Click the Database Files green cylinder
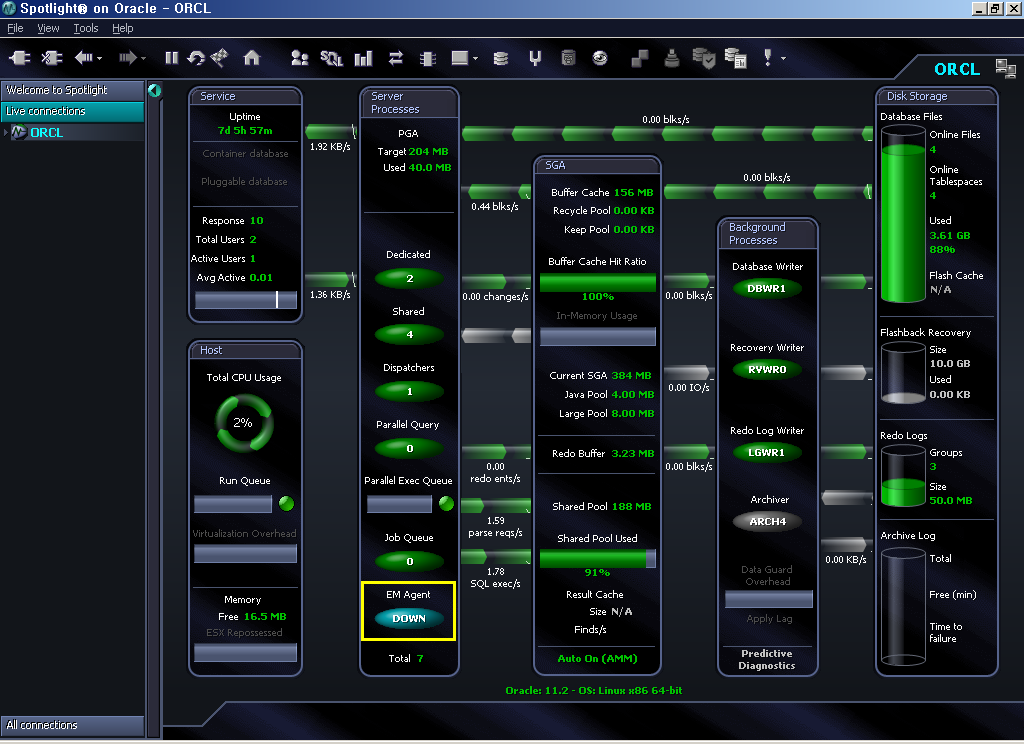The height and width of the screenshot is (744, 1024). pyautogui.click(x=903, y=214)
